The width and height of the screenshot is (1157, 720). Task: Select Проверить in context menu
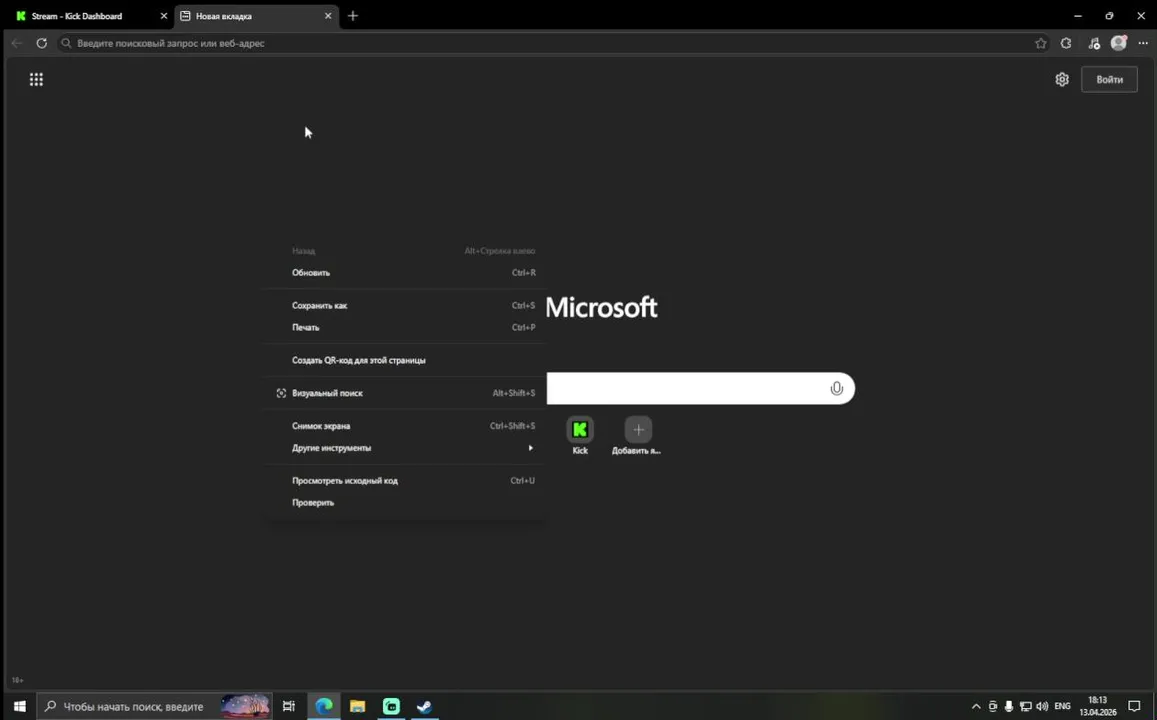pyautogui.click(x=405, y=503)
